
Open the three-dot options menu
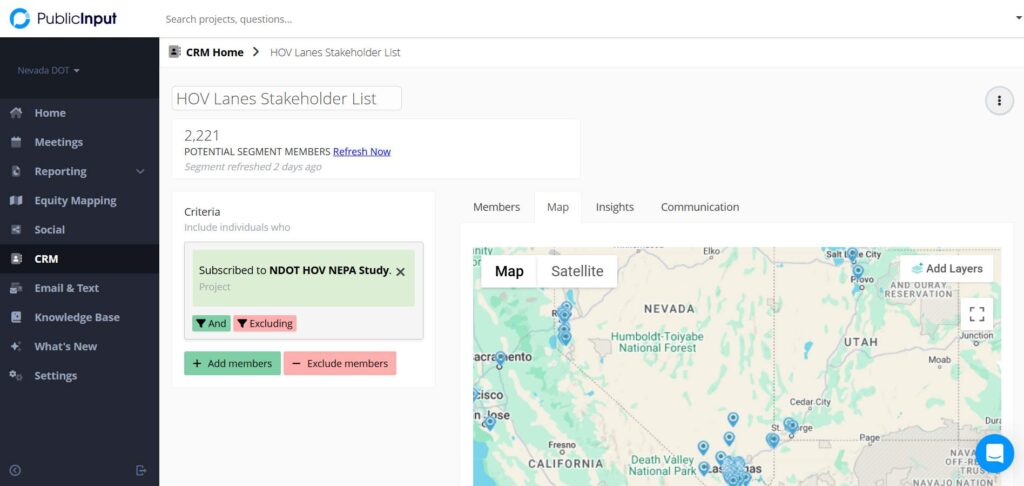(998, 101)
